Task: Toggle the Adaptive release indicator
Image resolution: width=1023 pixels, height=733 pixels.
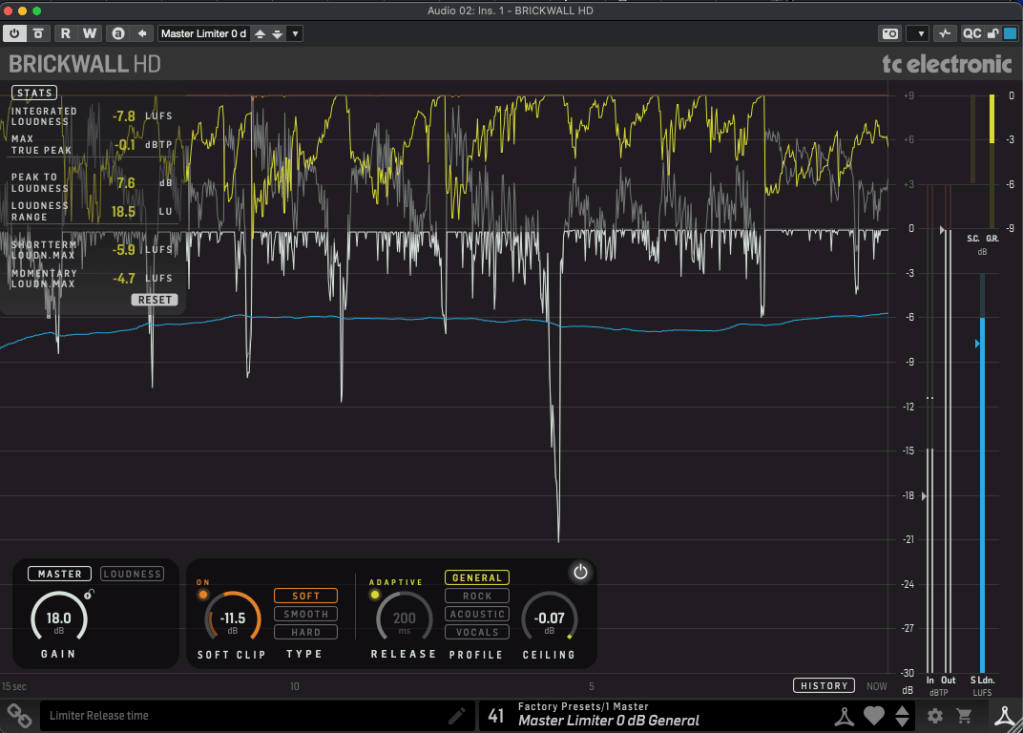Action: click(375, 595)
